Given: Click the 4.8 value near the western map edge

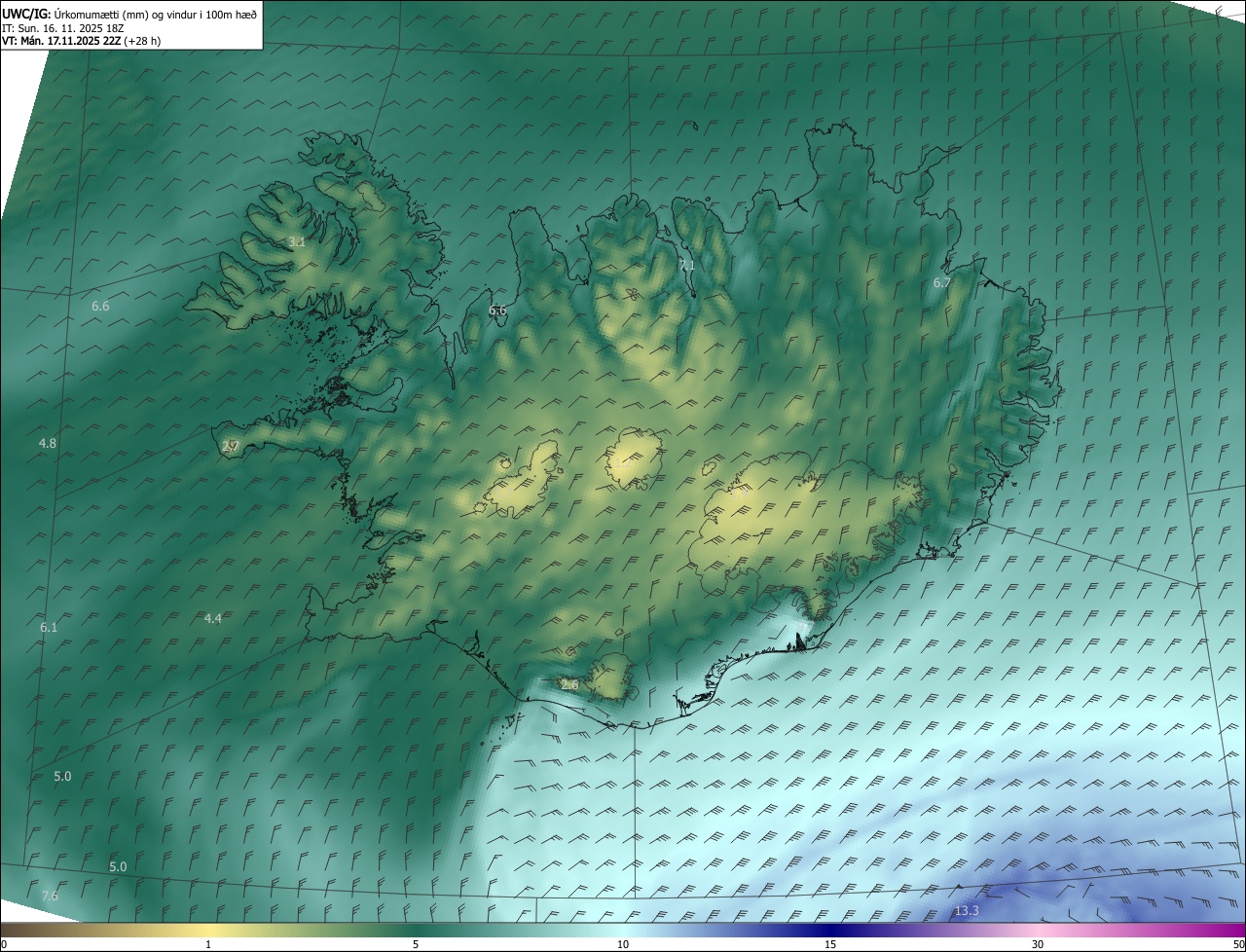Looking at the screenshot, I should pos(47,443).
